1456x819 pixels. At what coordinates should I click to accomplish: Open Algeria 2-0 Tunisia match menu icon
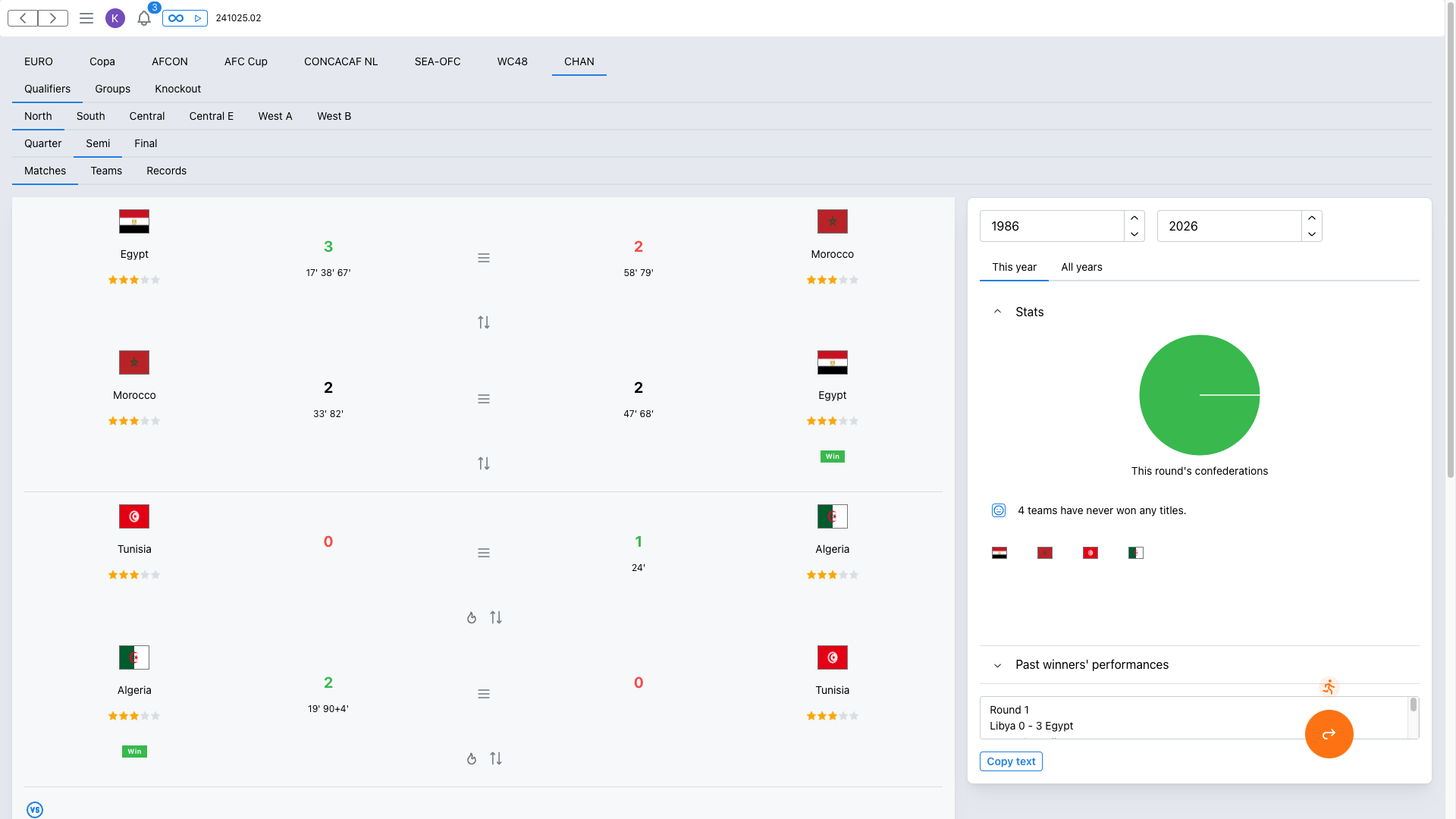(484, 694)
